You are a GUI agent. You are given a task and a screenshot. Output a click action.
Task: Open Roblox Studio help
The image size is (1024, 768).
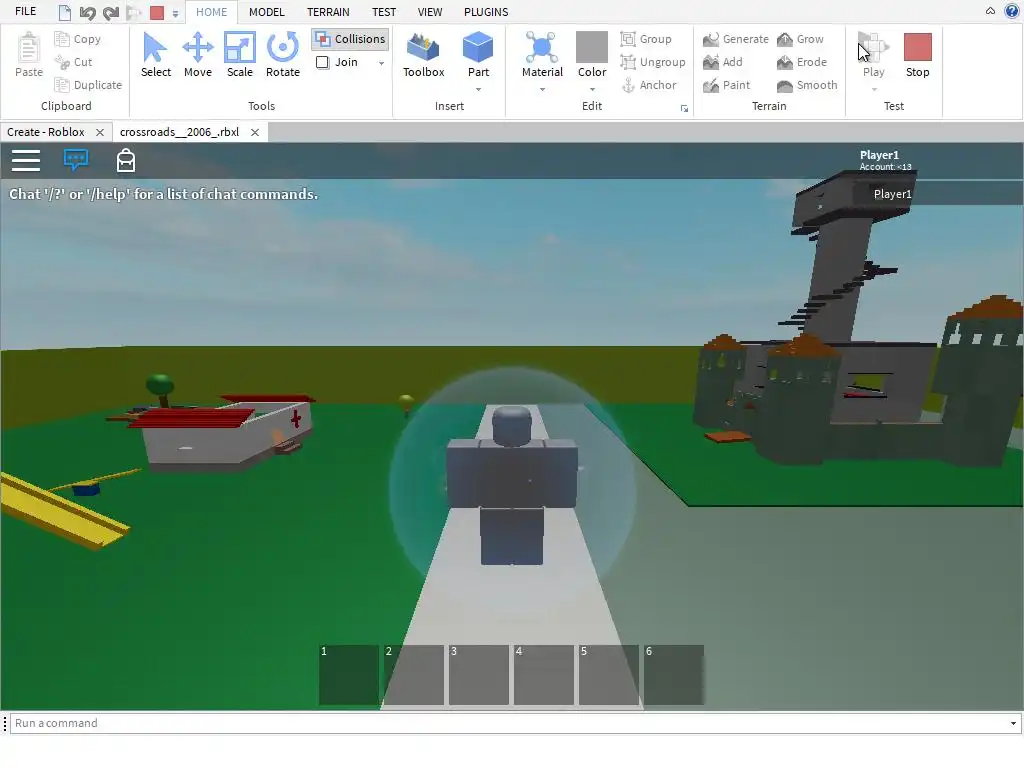click(x=1012, y=11)
